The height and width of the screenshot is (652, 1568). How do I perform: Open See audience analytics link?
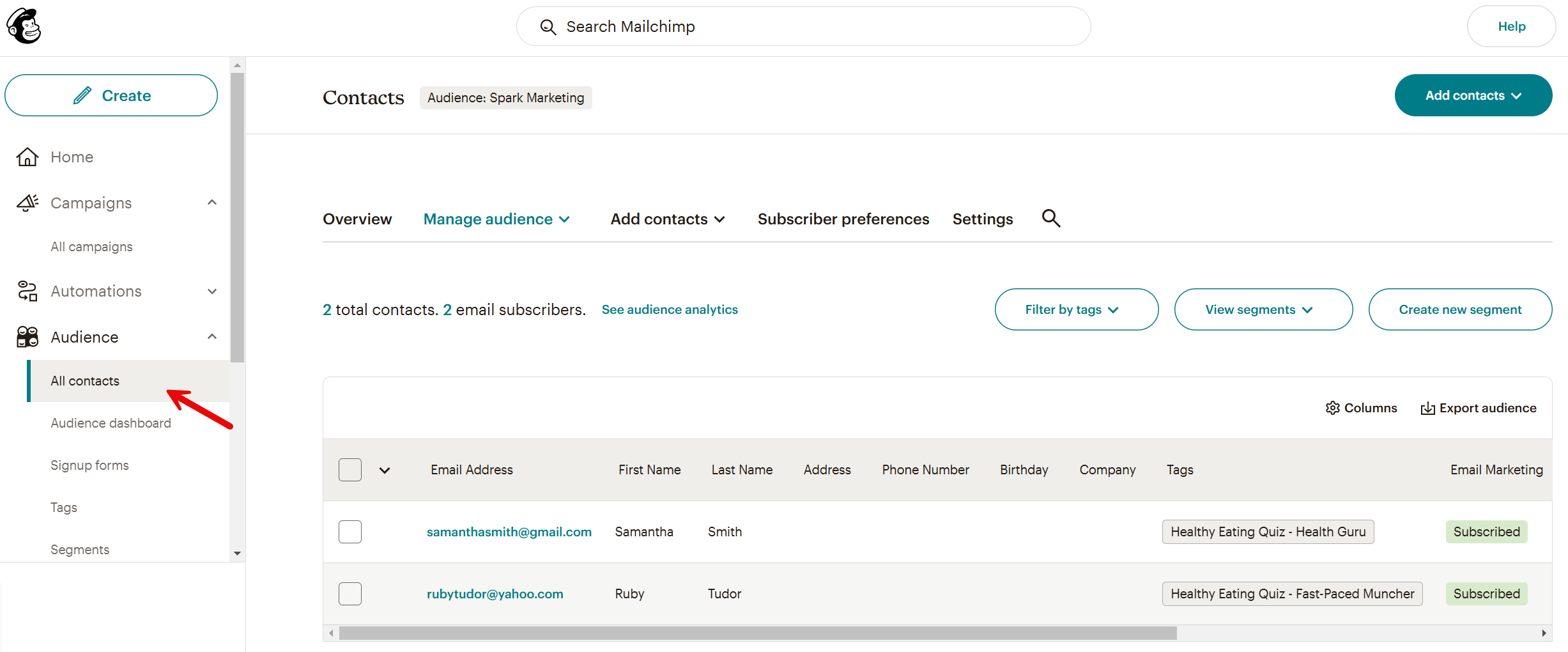tap(669, 309)
